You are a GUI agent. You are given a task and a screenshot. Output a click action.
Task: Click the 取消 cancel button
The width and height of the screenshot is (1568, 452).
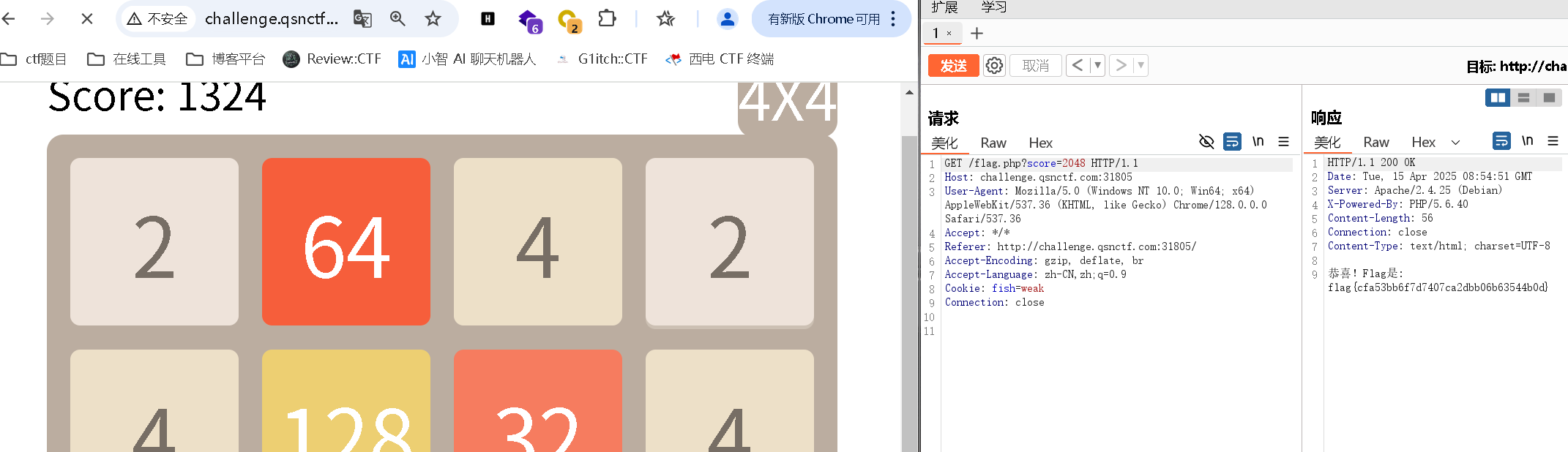1036,66
